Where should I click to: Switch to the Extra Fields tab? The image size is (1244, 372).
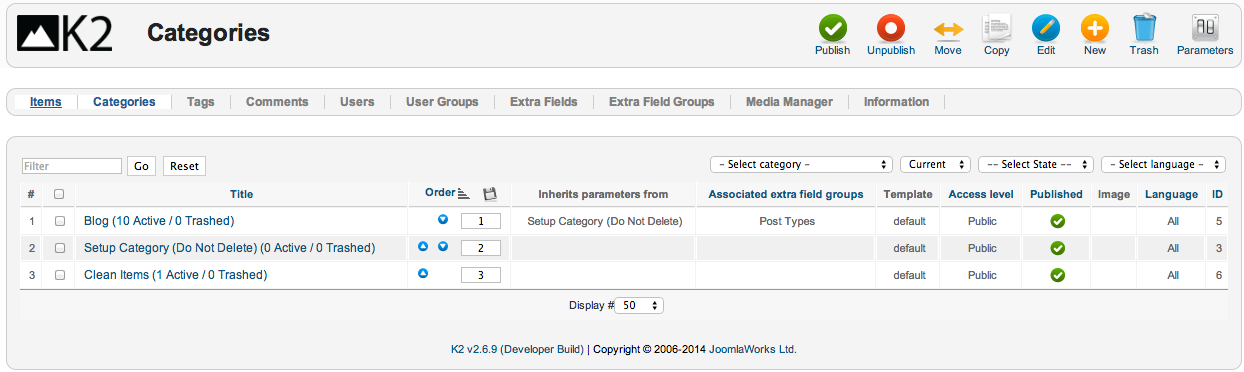click(544, 102)
